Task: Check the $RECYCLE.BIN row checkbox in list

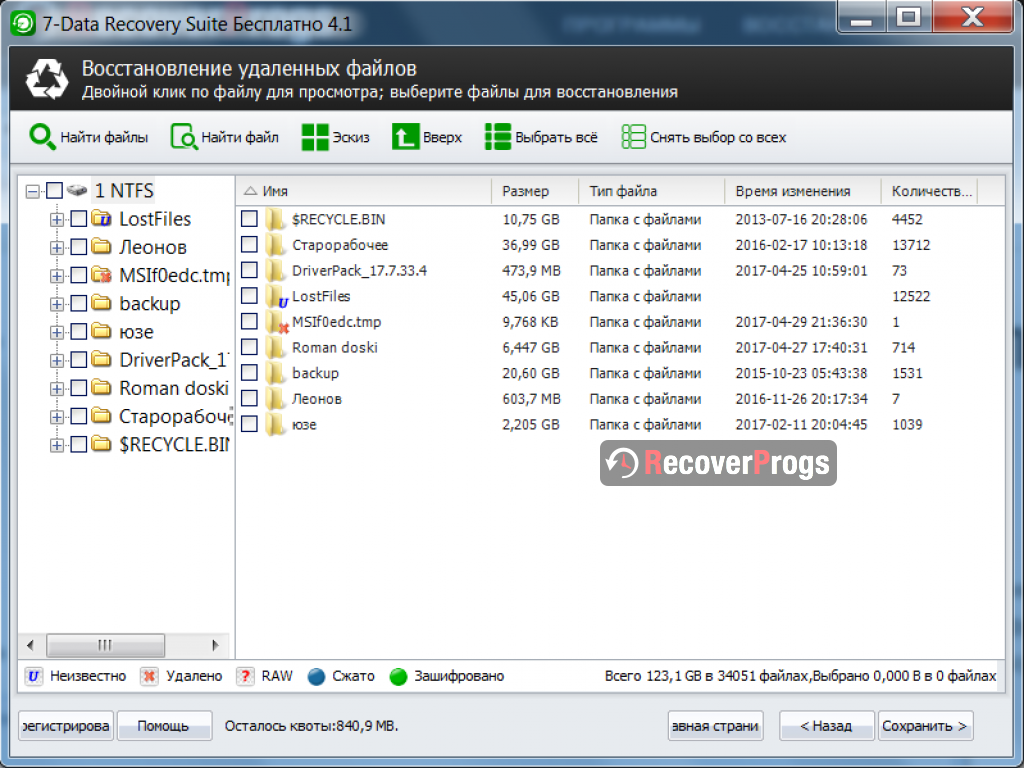Action: [249, 219]
